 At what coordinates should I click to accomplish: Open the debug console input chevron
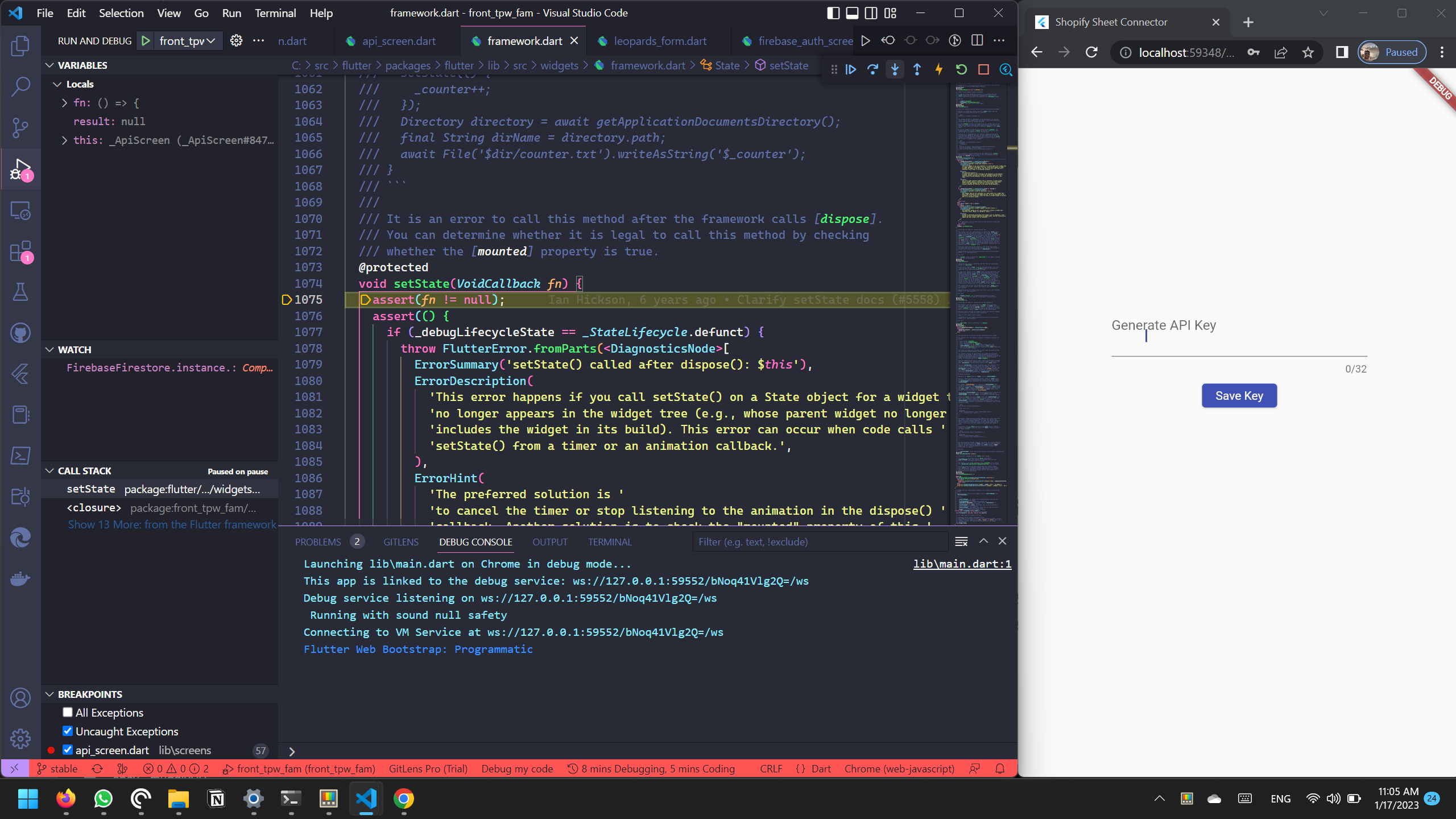click(x=292, y=751)
